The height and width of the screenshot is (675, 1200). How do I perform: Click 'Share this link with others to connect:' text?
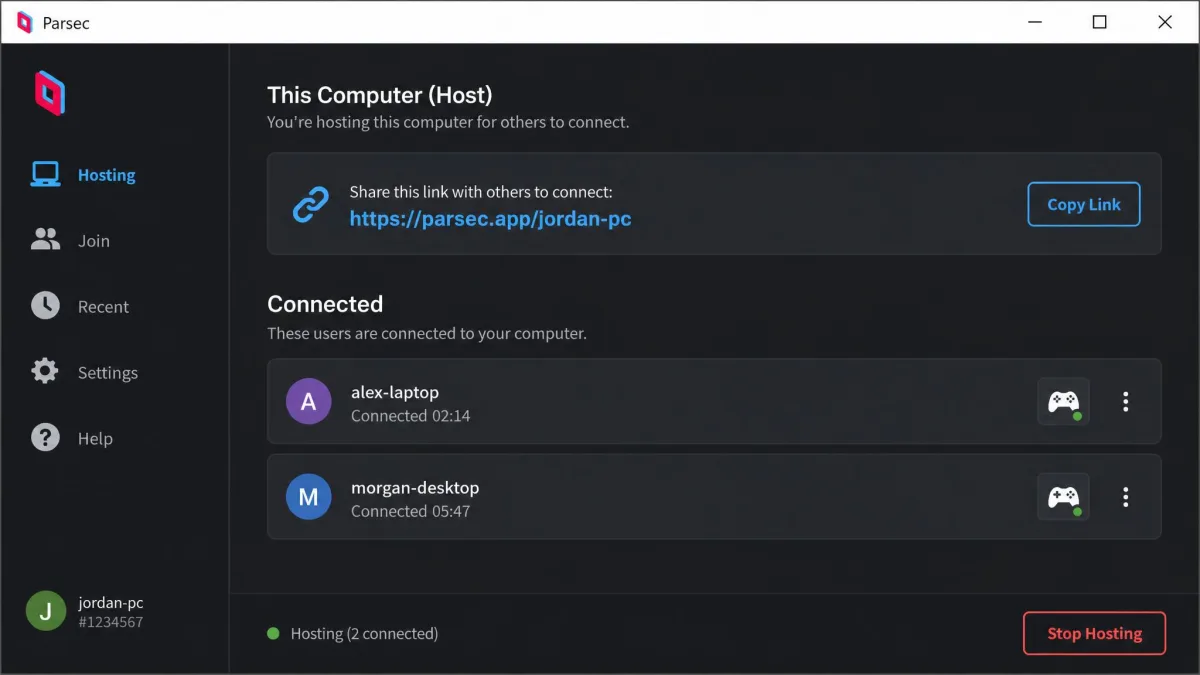(x=481, y=191)
